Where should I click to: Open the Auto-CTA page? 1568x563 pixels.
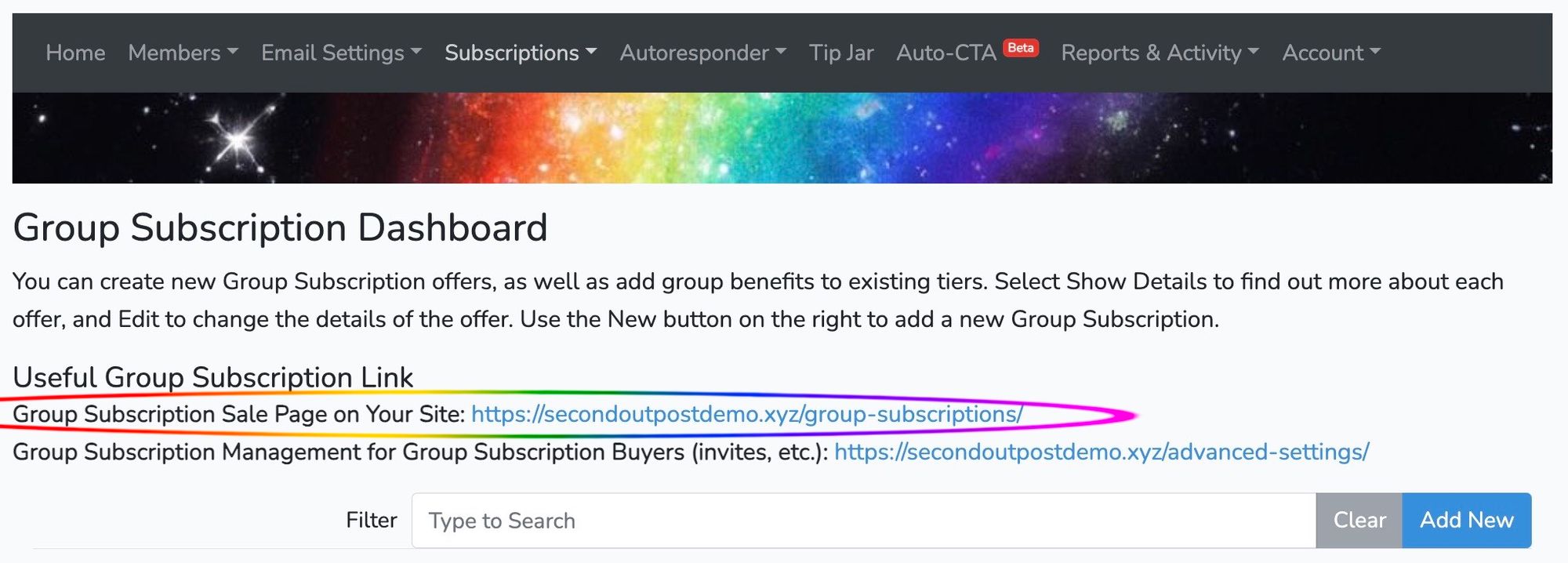(946, 53)
